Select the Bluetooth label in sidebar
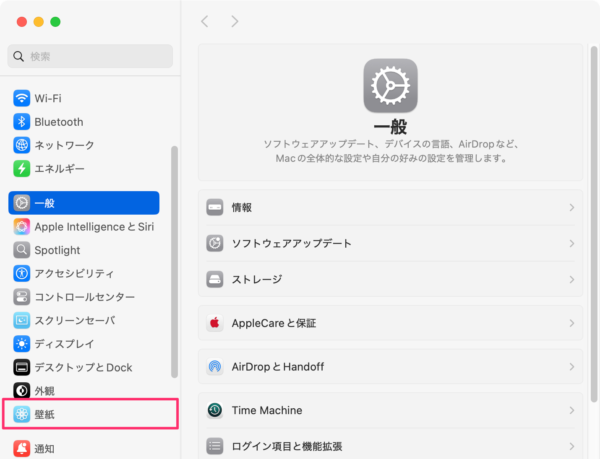Viewport: 600px width, 459px height. click(x=59, y=122)
